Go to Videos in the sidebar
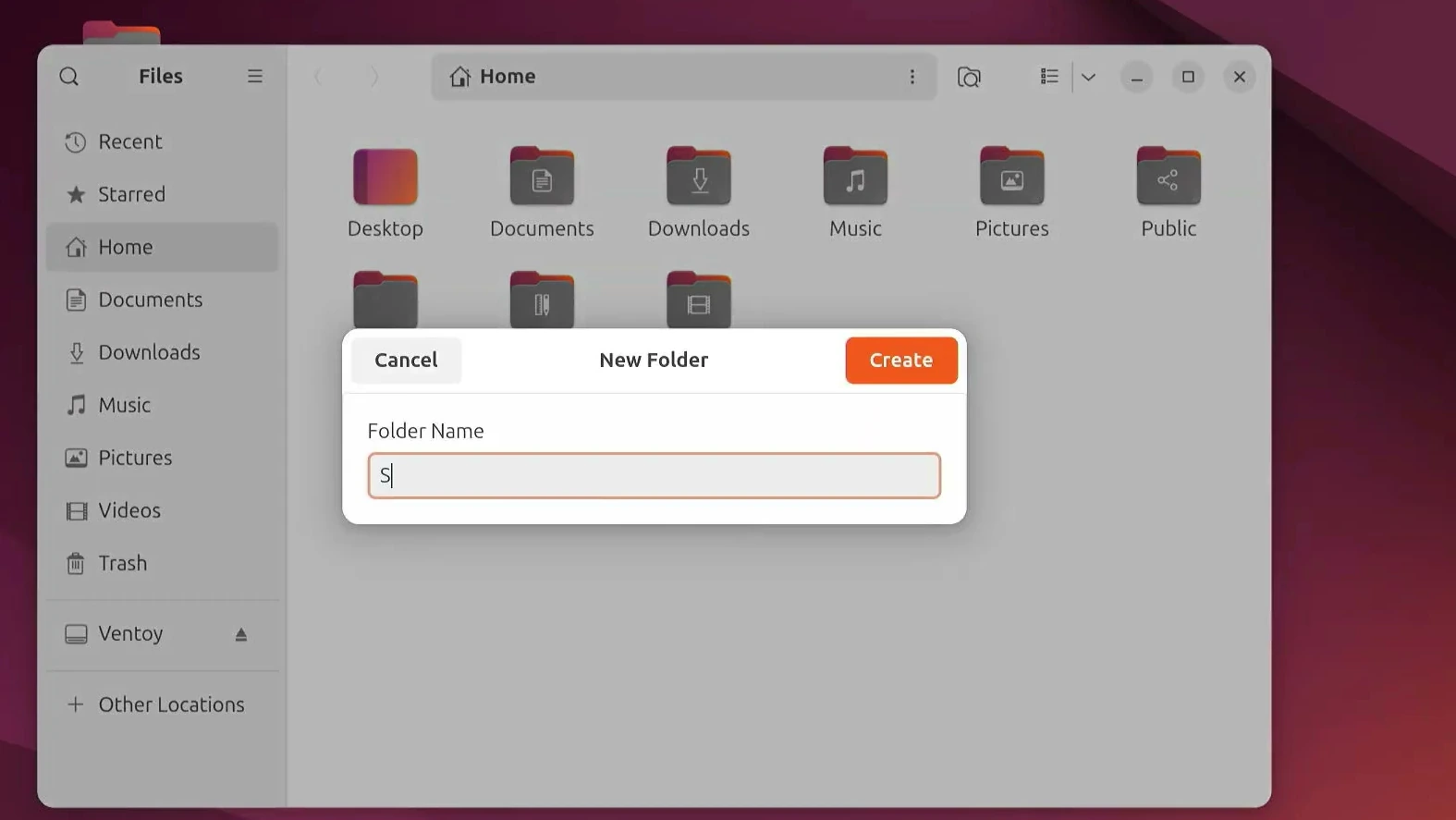The width and height of the screenshot is (1456, 820). pyautogui.click(x=162, y=510)
